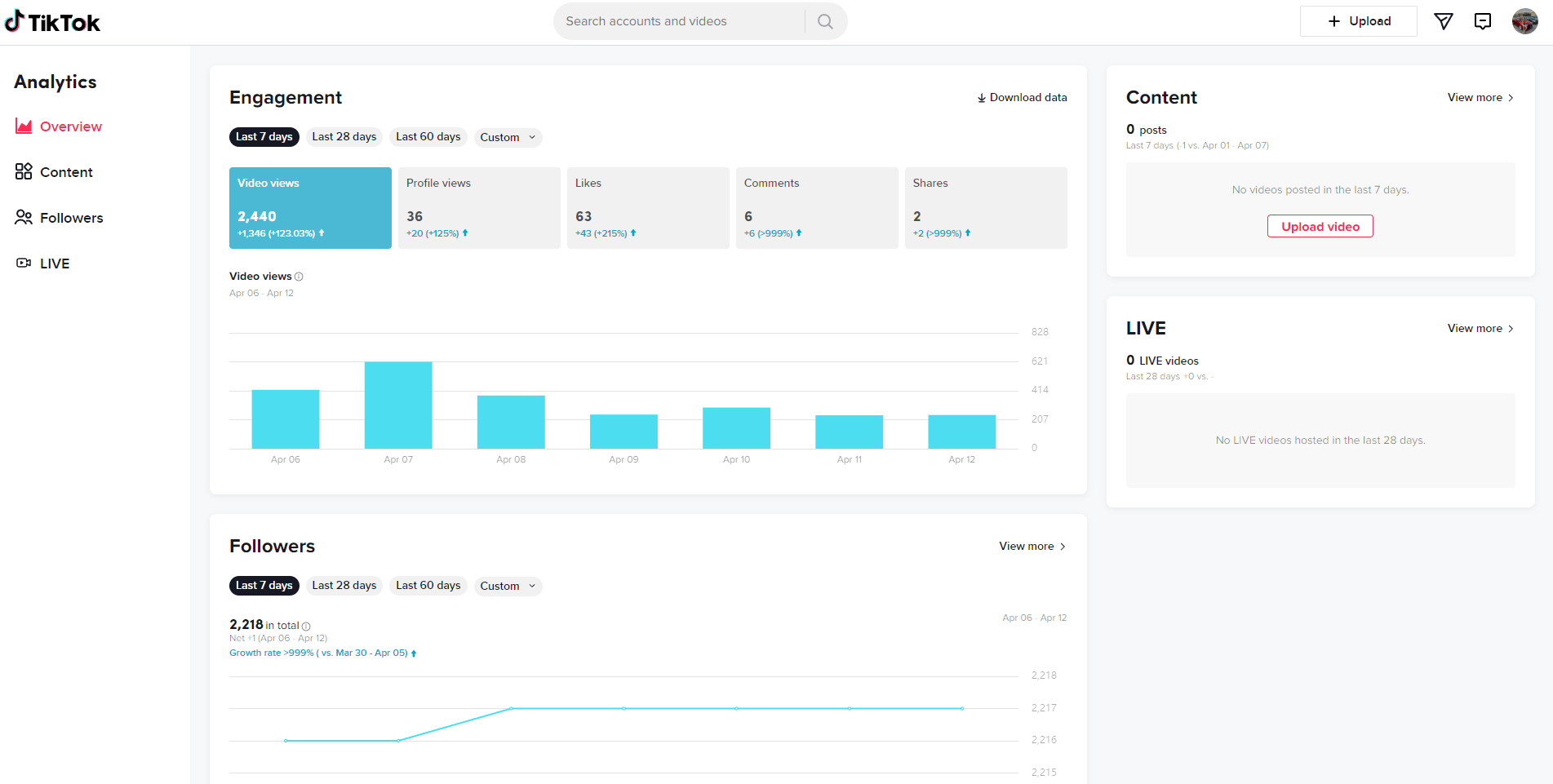1553x784 pixels.
Task: Open the Custom range dropdown in Engagement
Action: pos(508,137)
